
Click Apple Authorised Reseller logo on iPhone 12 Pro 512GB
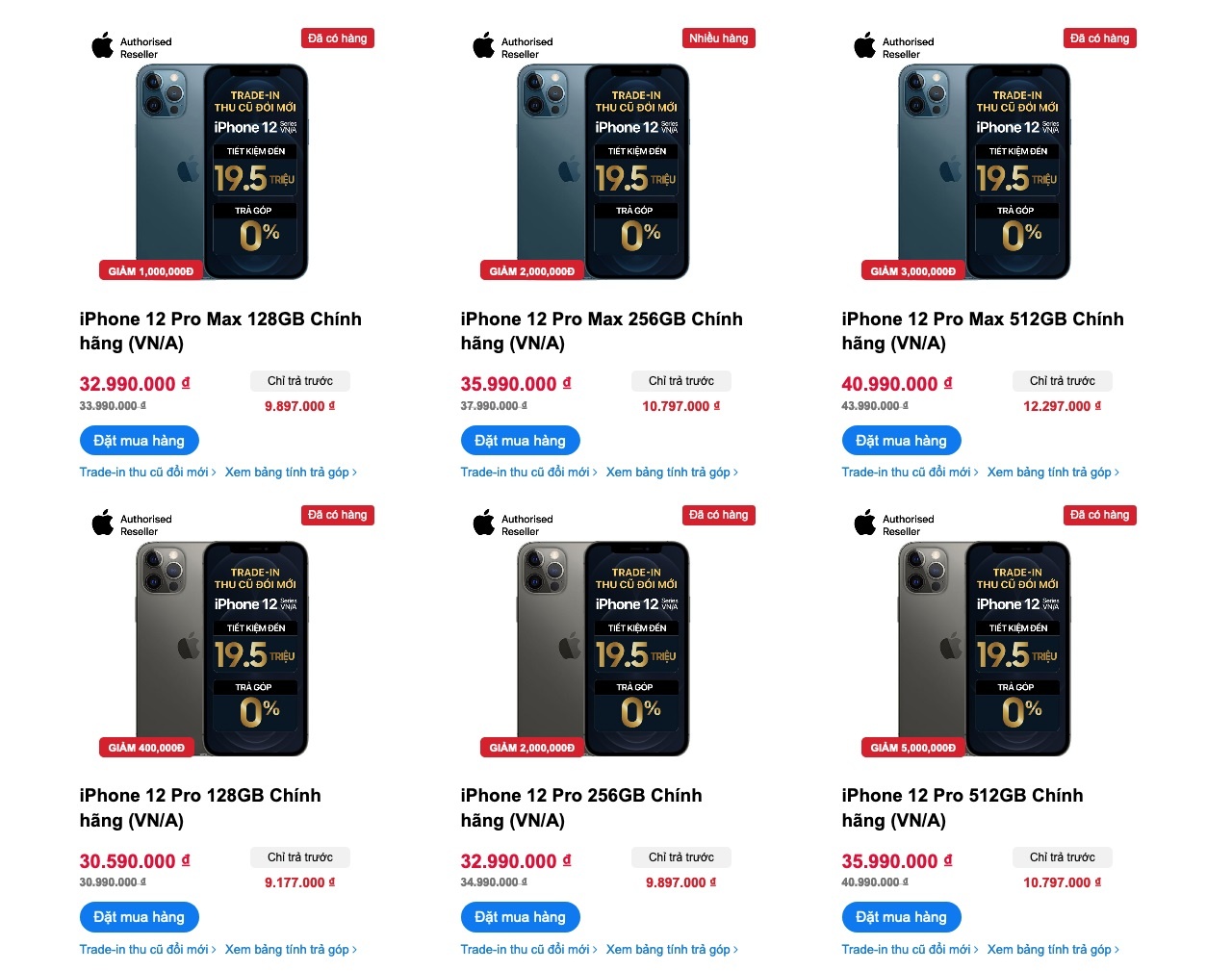pyautogui.click(x=893, y=524)
